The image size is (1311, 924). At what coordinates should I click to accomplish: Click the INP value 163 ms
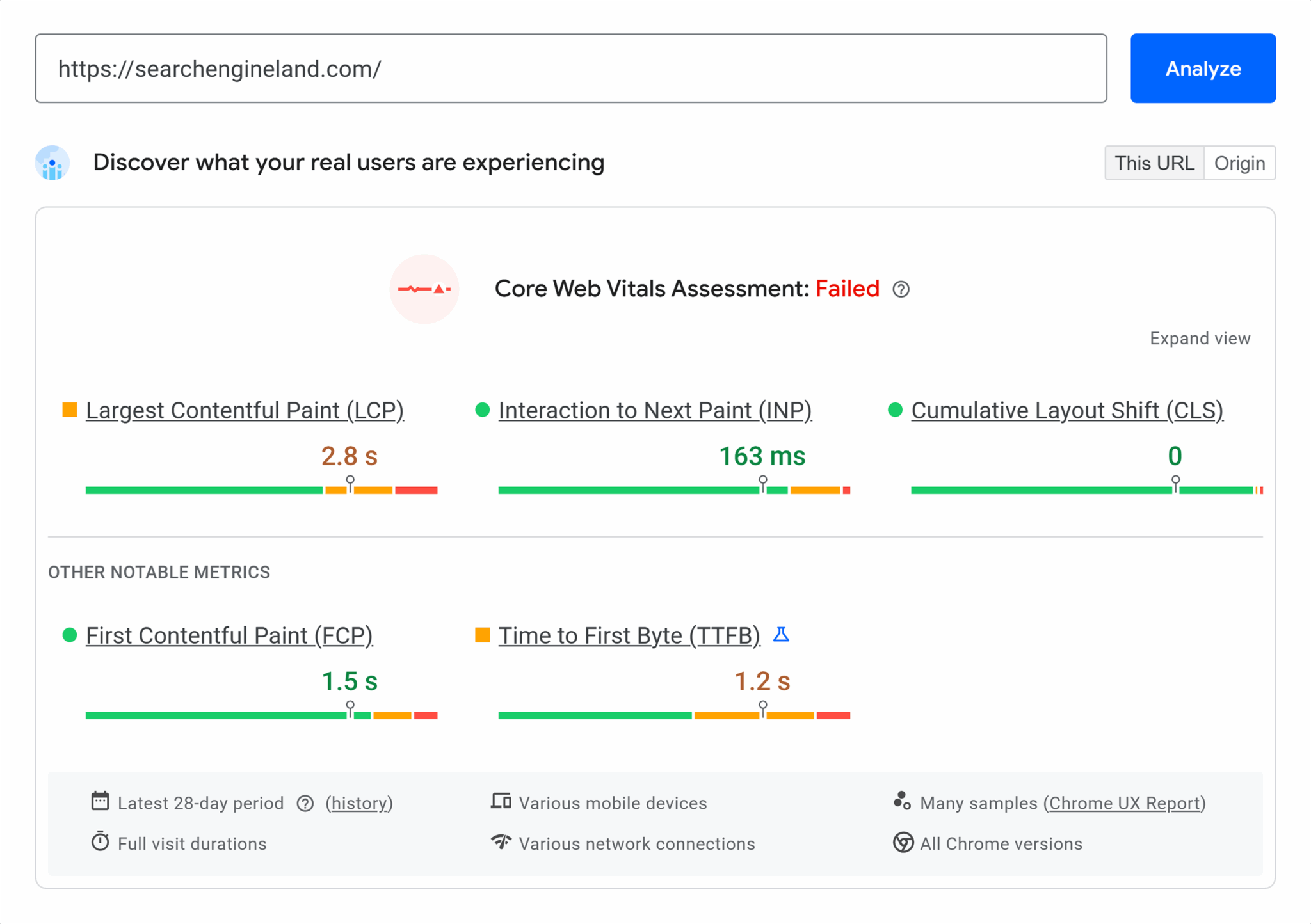[x=762, y=456]
